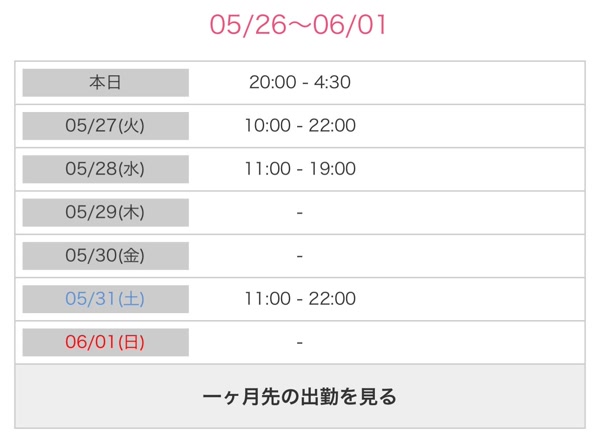
Task: Select the blue 05/31(土) date label
Action: (x=106, y=299)
